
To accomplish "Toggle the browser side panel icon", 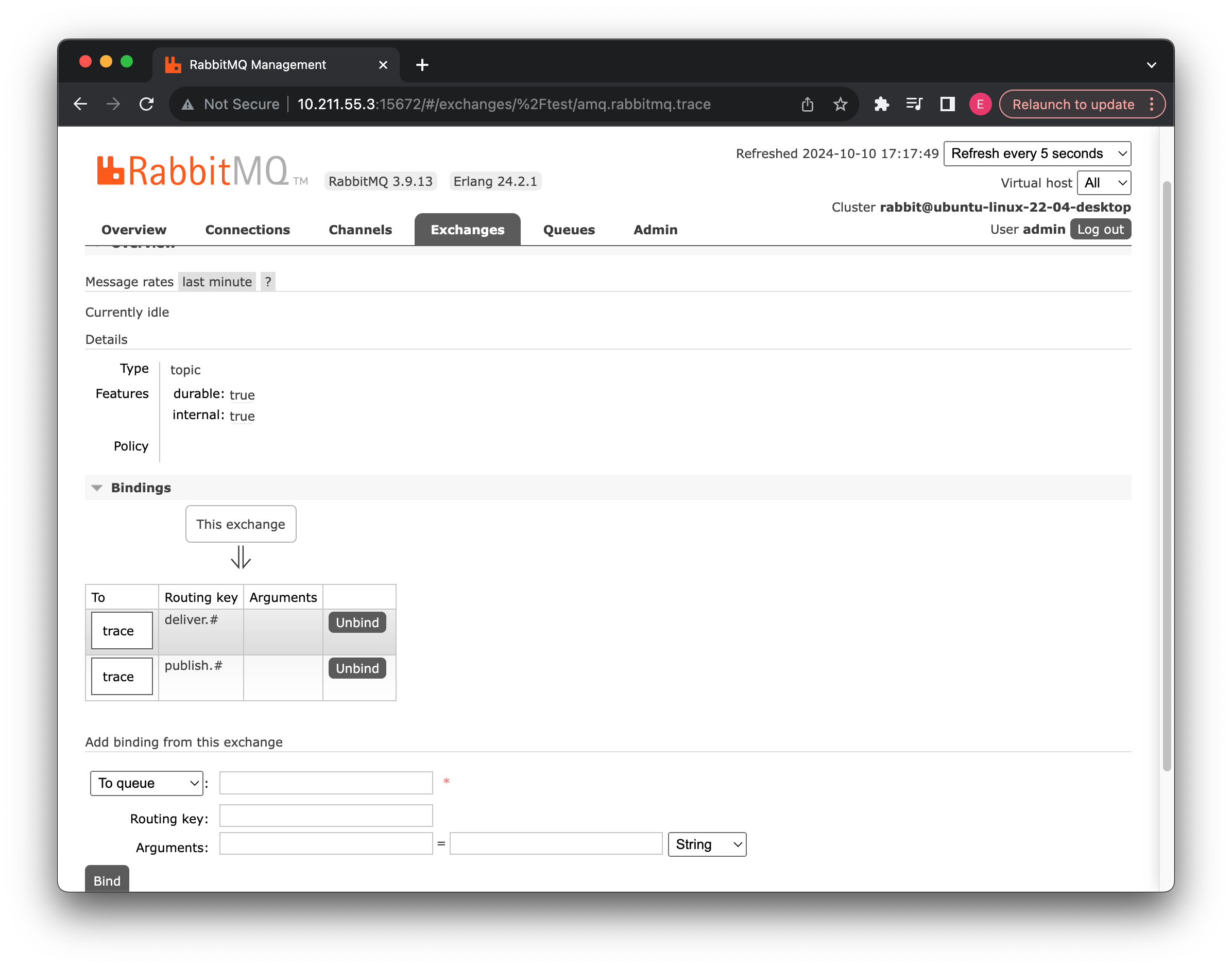I will point(947,105).
